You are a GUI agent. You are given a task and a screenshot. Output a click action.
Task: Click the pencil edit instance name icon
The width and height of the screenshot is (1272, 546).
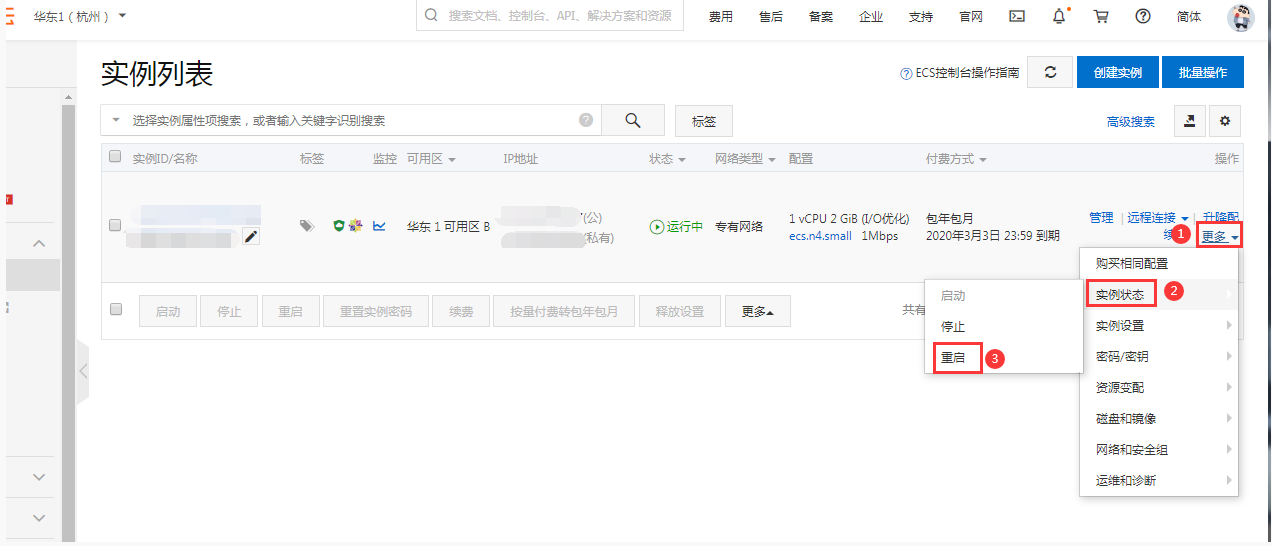(x=251, y=236)
